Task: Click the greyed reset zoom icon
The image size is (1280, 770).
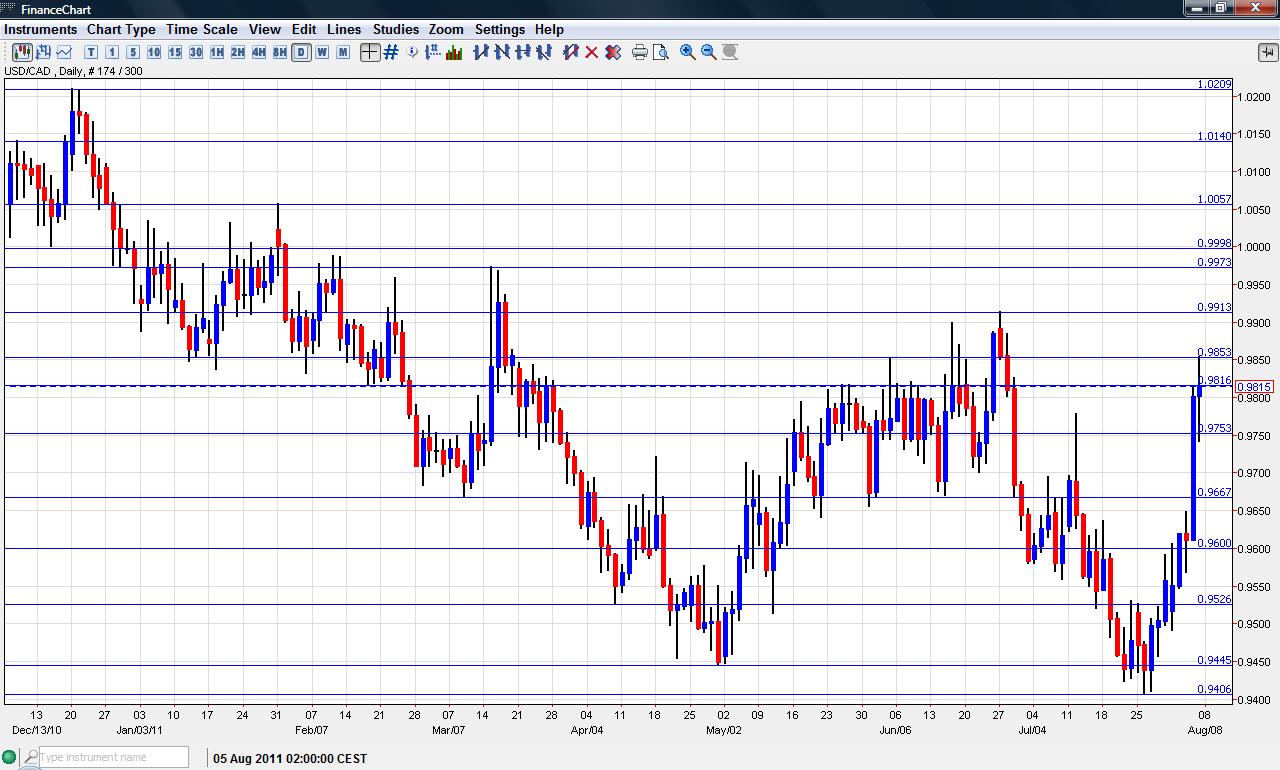Action: pos(730,52)
